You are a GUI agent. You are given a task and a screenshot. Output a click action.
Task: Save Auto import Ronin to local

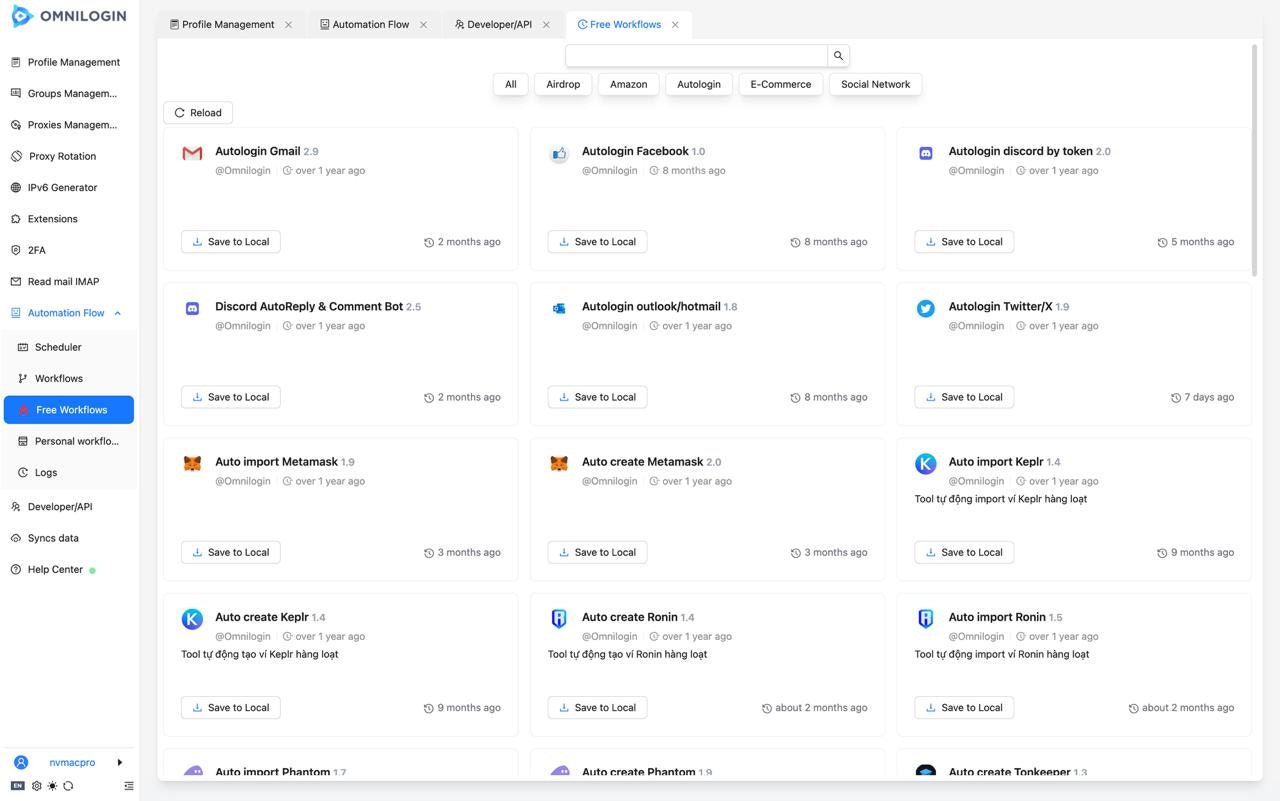[x=965, y=708]
